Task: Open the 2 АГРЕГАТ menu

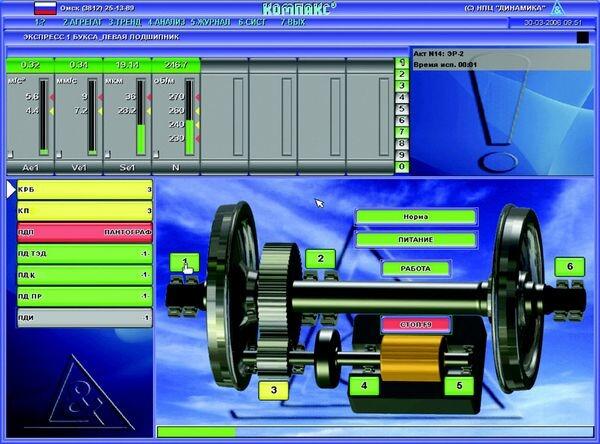Action: pyautogui.click(x=83, y=22)
